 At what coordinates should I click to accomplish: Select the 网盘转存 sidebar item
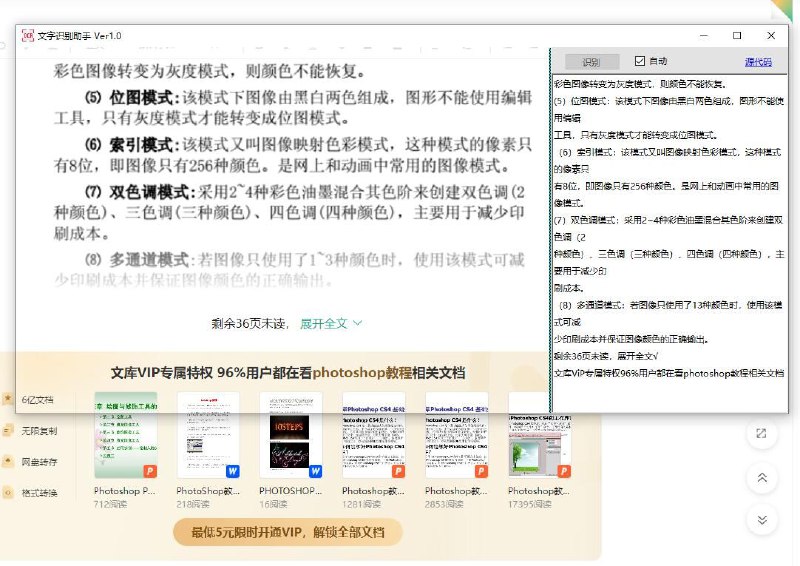38,462
